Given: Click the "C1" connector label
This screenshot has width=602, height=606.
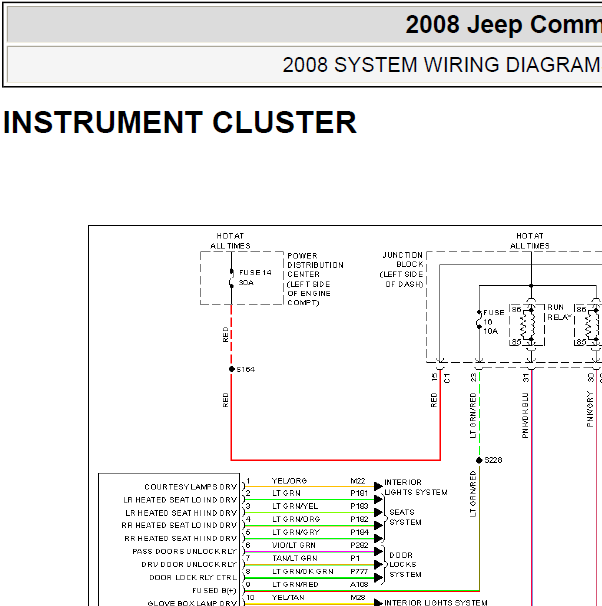Looking at the screenshot, I should pyautogui.click(x=447, y=378).
